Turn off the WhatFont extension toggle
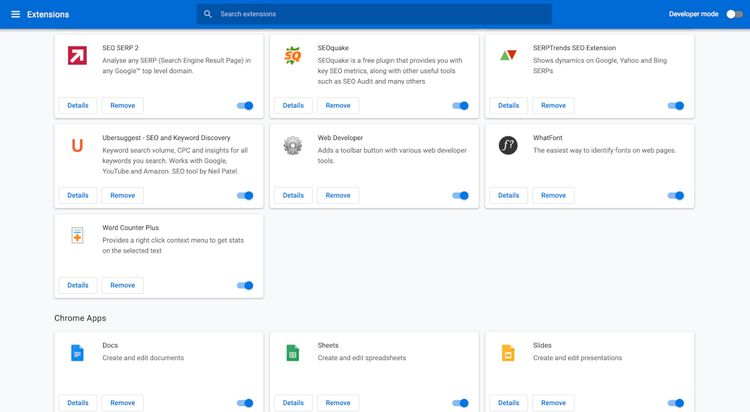 coord(676,195)
